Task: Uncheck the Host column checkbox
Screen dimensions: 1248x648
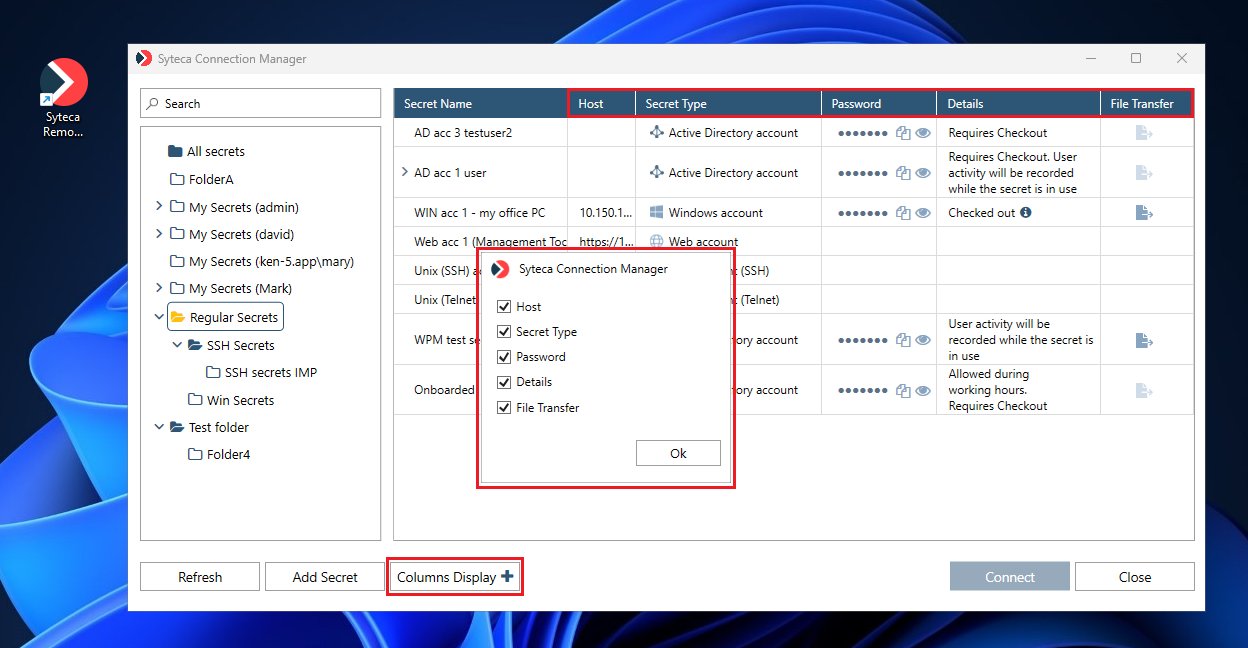Action: pyautogui.click(x=504, y=307)
